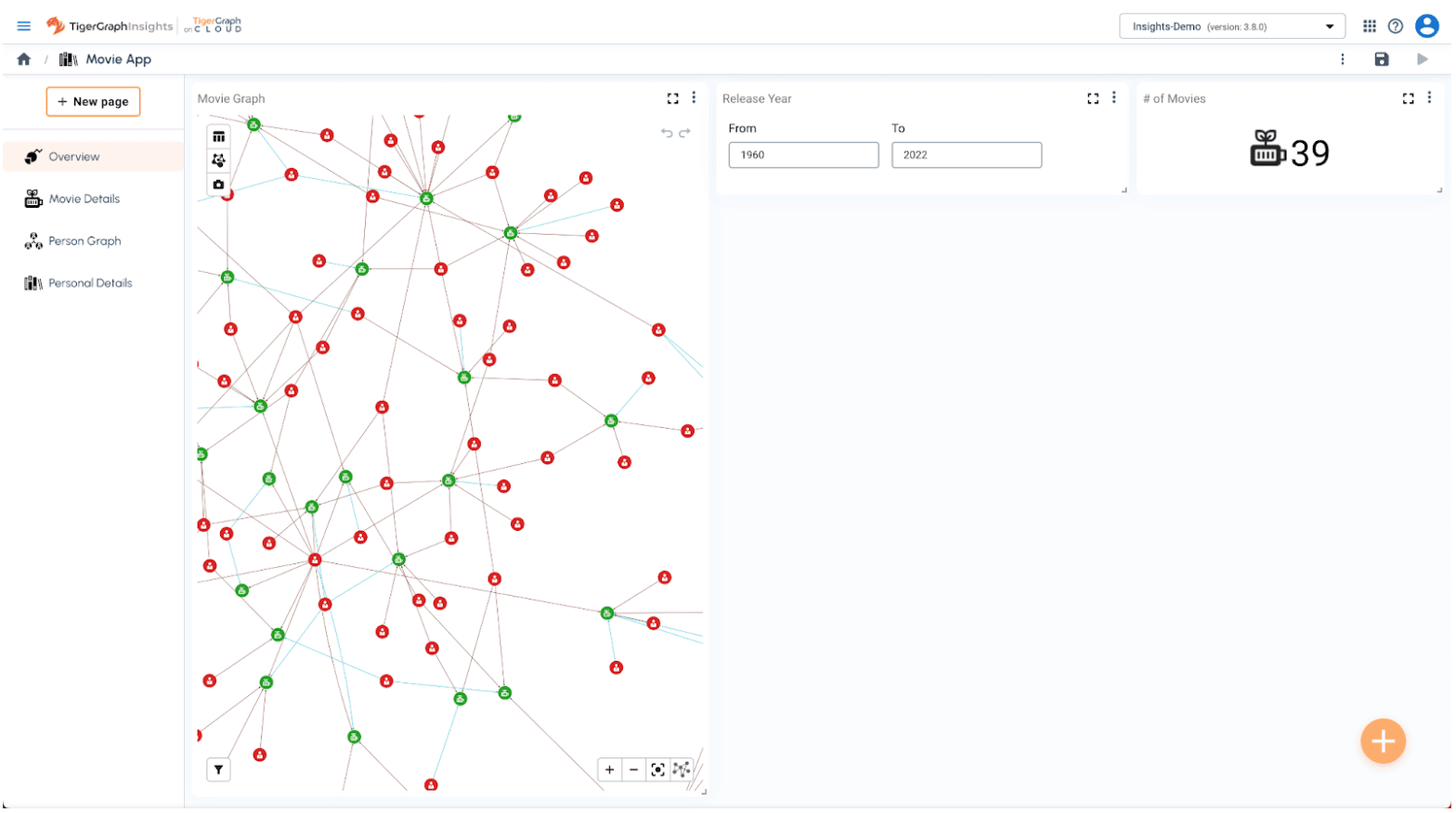The image size is (1456, 813).
Task: Click the New page button
Action: click(93, 102)
